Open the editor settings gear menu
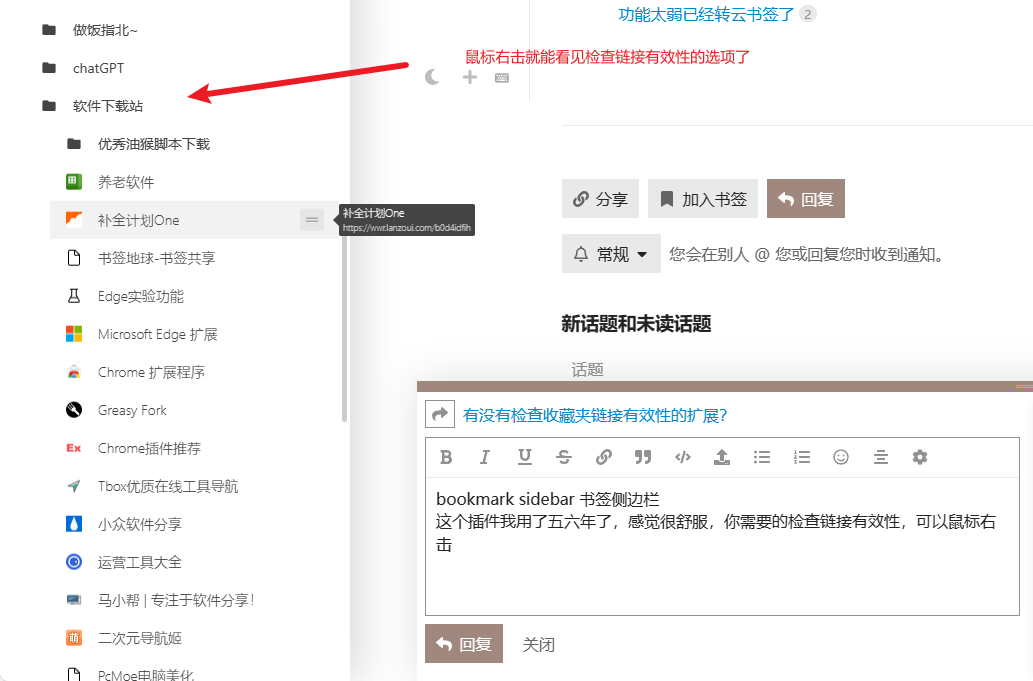This screenshot has width=1033, height=681. click(x=920, y=457)
